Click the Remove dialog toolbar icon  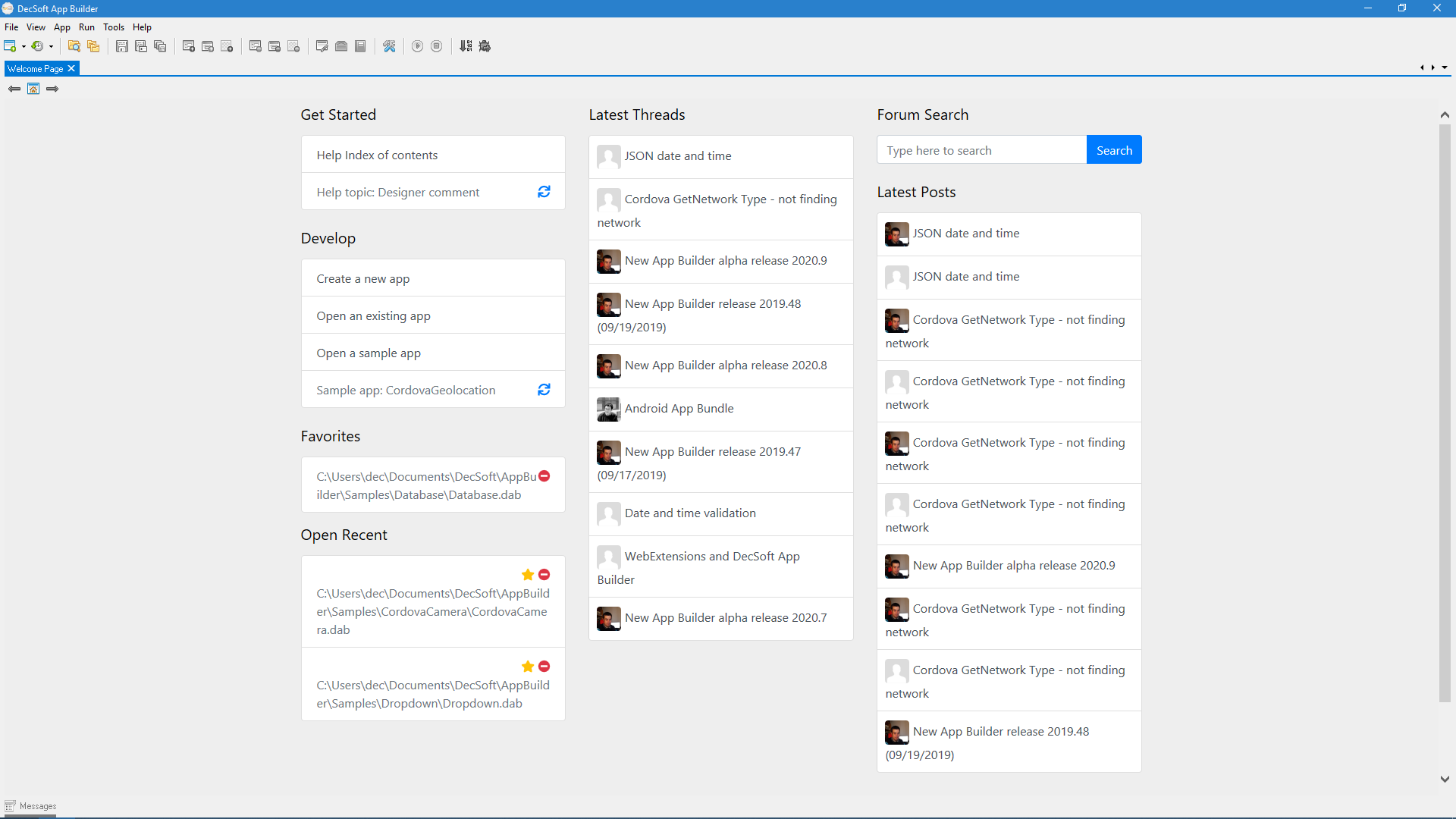[x=275, y=46]
